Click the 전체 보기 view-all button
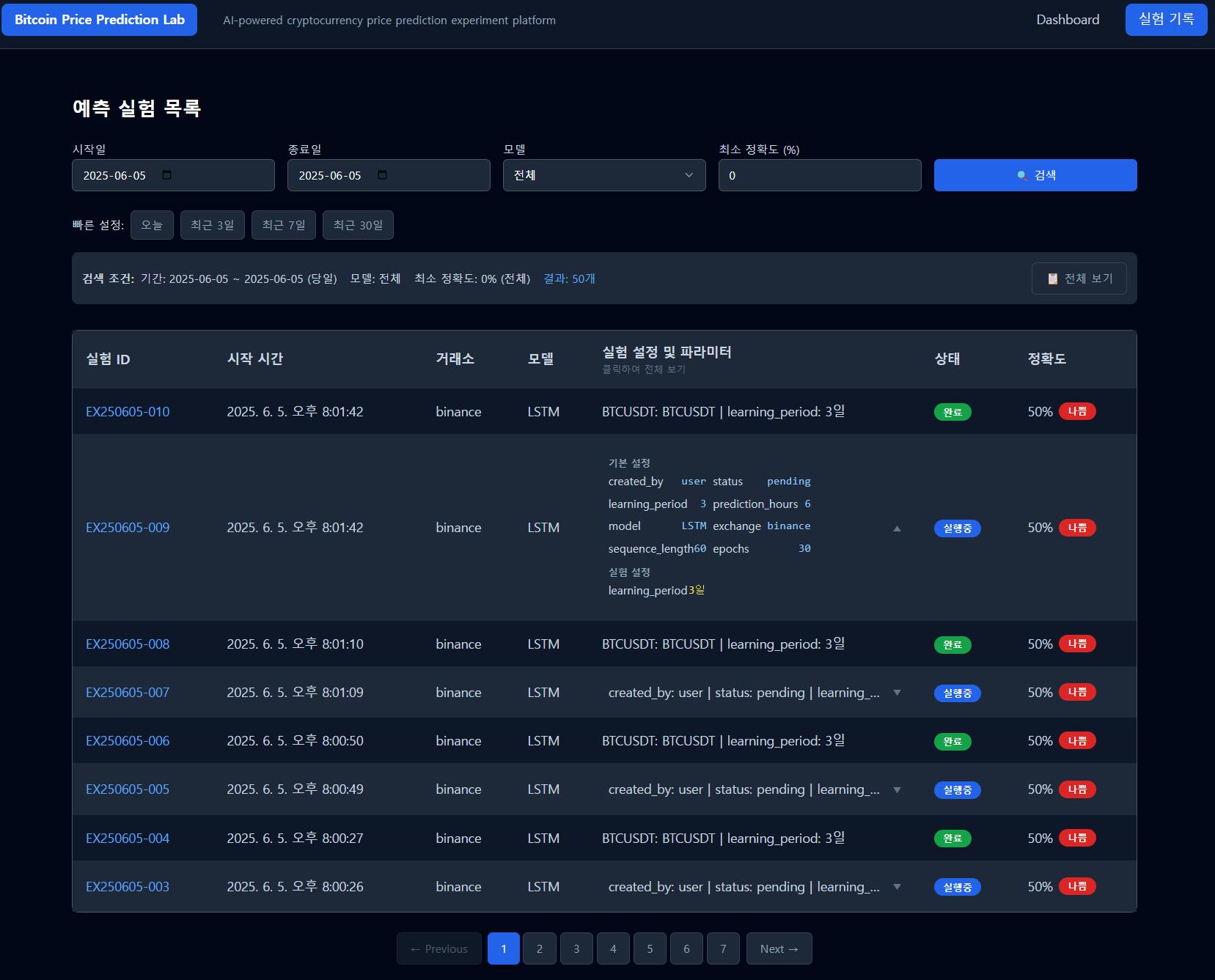1215x980 pixels. pyautogui.click(x=1079, y=279)
